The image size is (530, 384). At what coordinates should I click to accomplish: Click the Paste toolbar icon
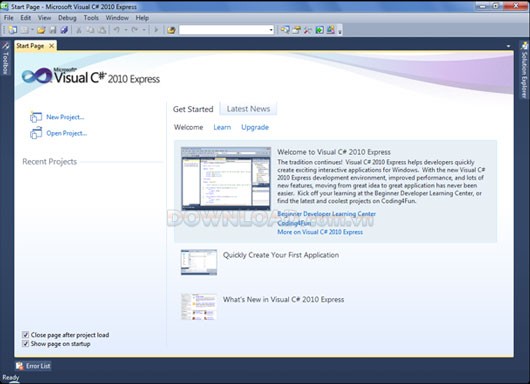(x=102, y=30)
